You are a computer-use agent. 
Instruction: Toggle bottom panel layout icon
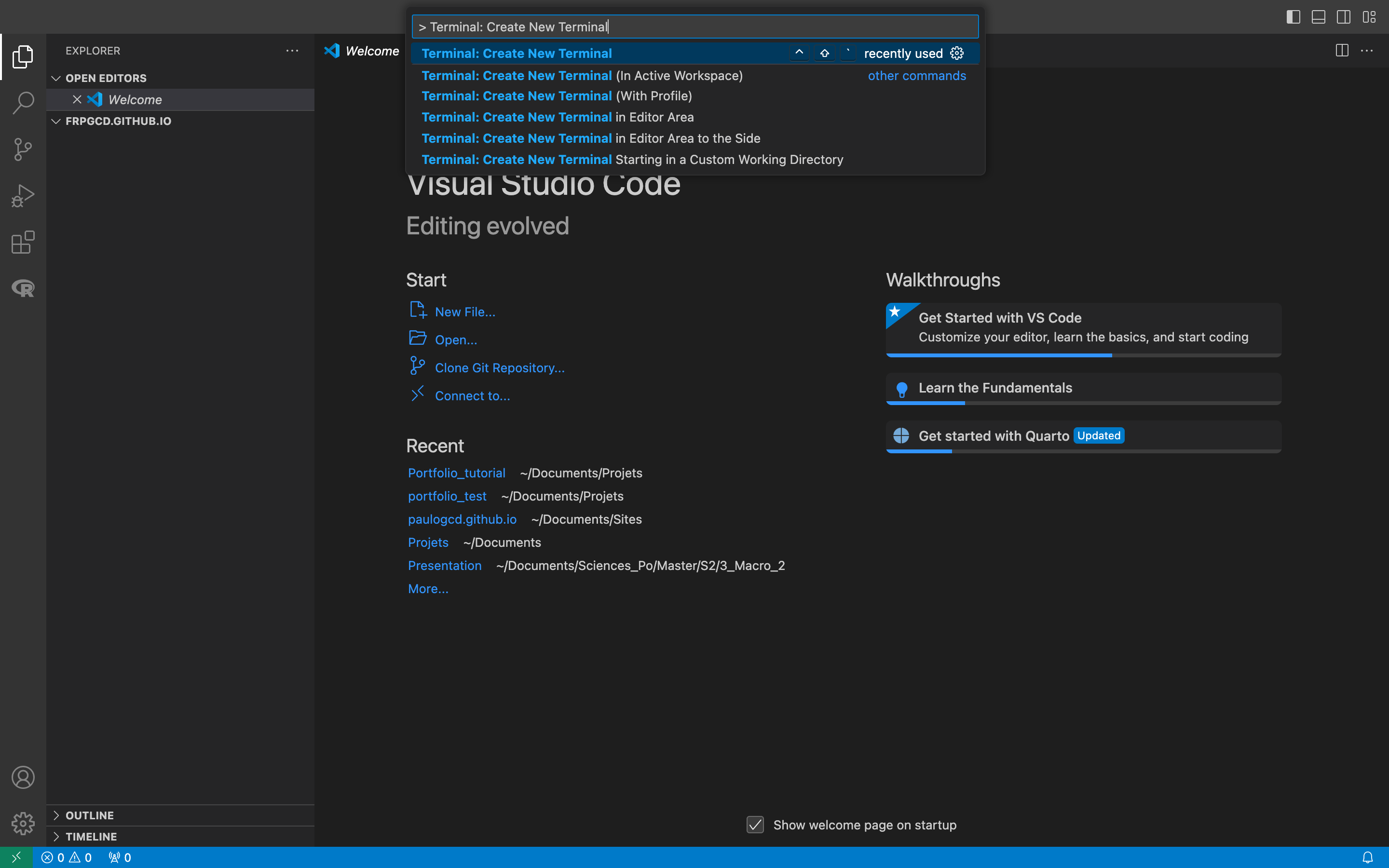coord(1319,17)
